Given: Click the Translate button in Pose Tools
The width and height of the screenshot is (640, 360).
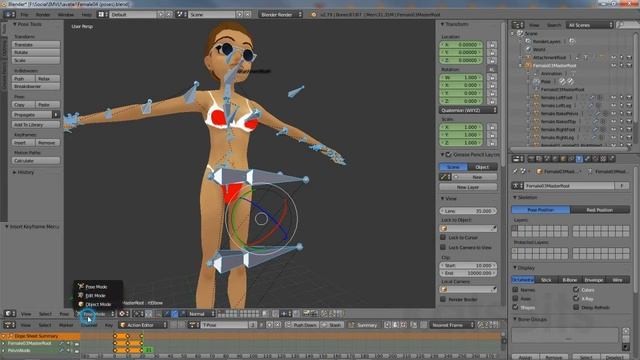Looking at the screenshot, I should 36,44.
